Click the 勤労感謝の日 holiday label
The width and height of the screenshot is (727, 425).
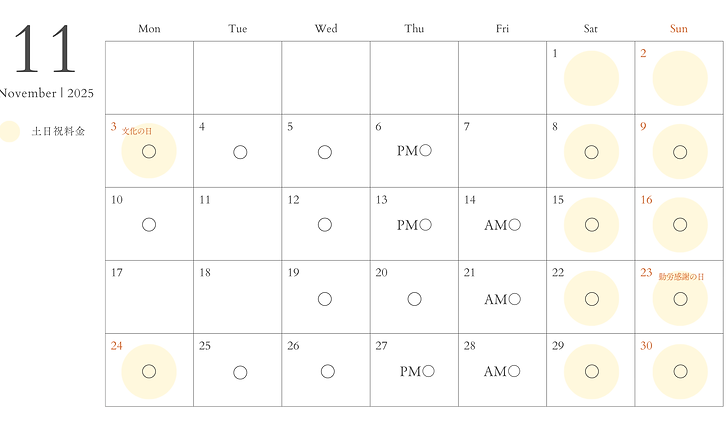682,276
